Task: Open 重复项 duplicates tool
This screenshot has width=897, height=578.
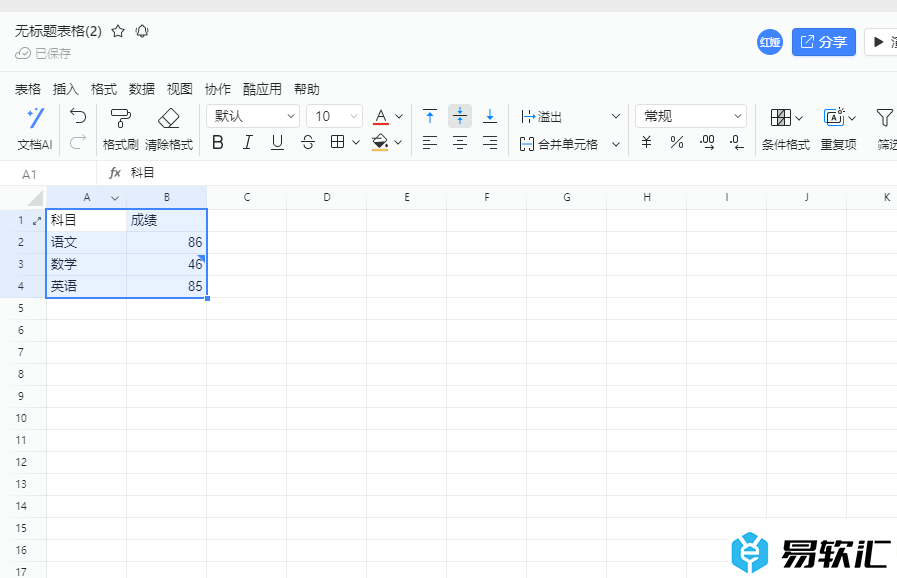Action: click(839, 129)
